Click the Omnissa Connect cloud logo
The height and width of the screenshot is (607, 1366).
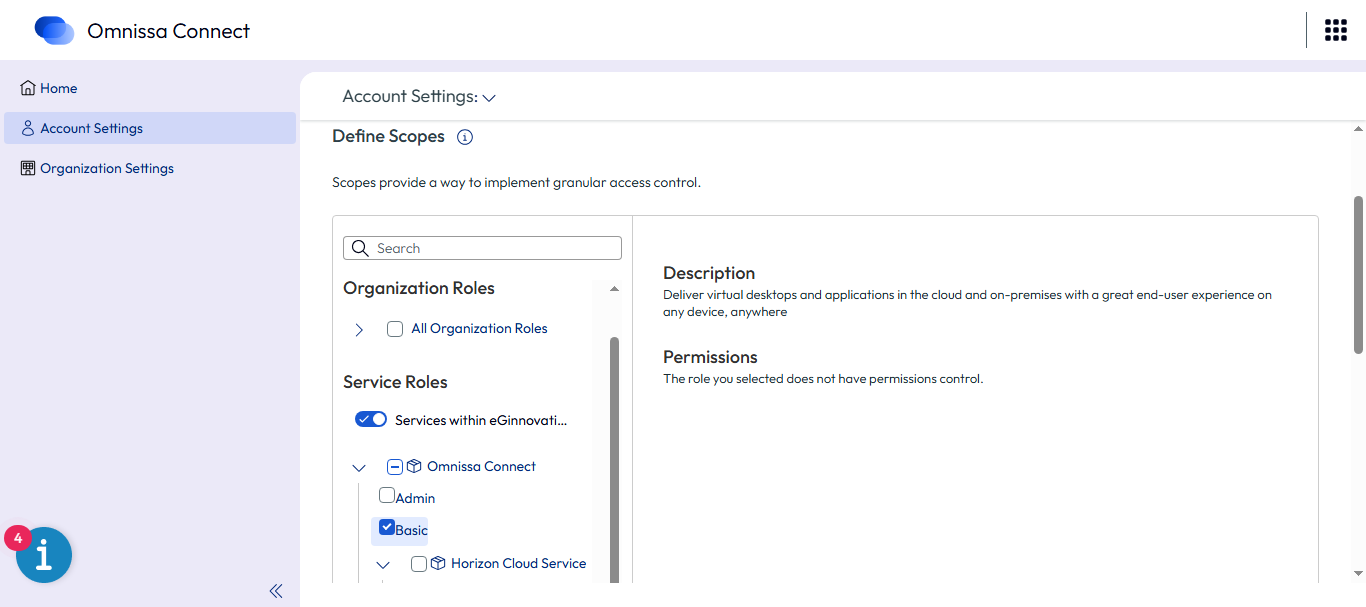tap(54, 31)
